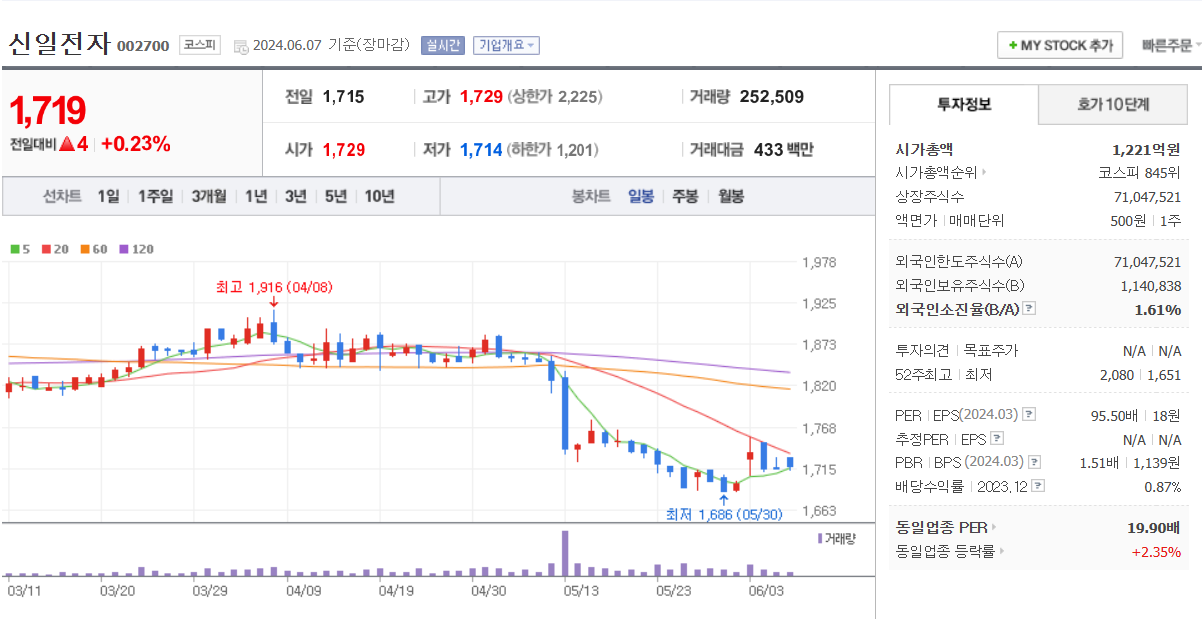Click the 실시간 badge button
The image size is (1203, 619).
pos(442,45)
